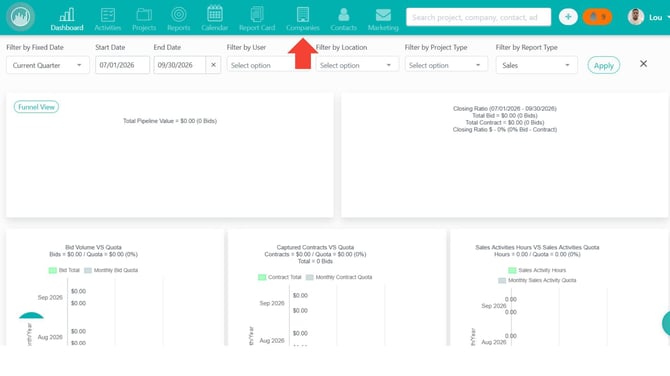Open Filter by Project Type dropdown
Image resolution: width=670 pixels, height=376 pixels.
446,65
